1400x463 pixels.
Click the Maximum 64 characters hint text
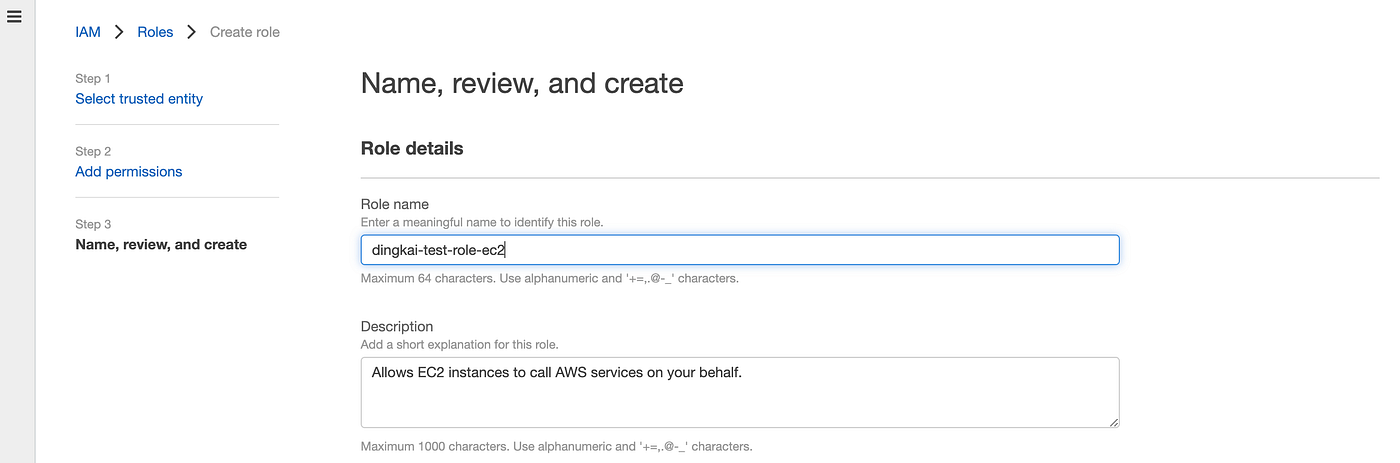tap(549, 278)
